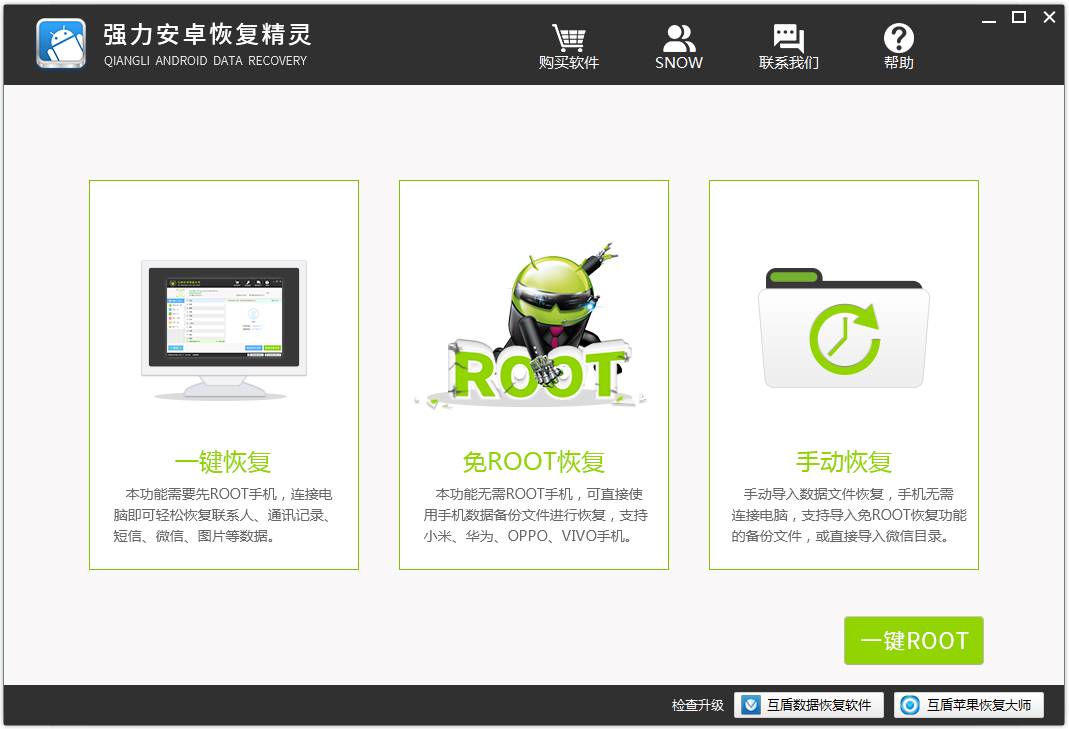Click the blue circle icon beside 互盾苹果恢复大师
Screen dimensions: 1069x729
(x=910, y=705)
